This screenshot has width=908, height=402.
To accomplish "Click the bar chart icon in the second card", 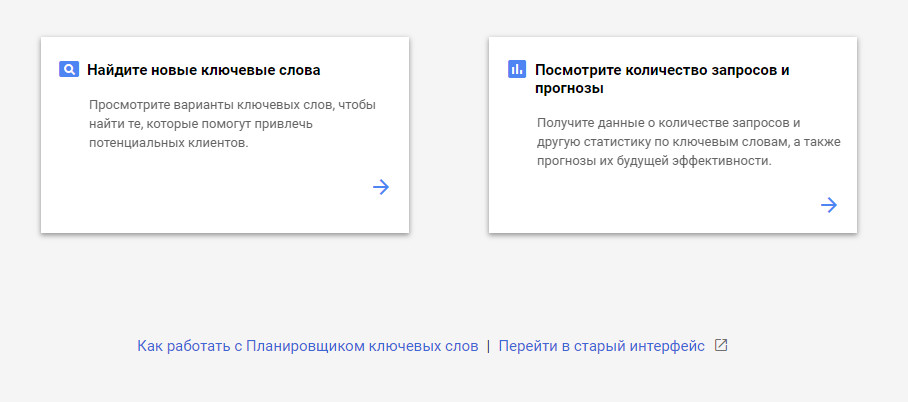I will pos(517,70).
